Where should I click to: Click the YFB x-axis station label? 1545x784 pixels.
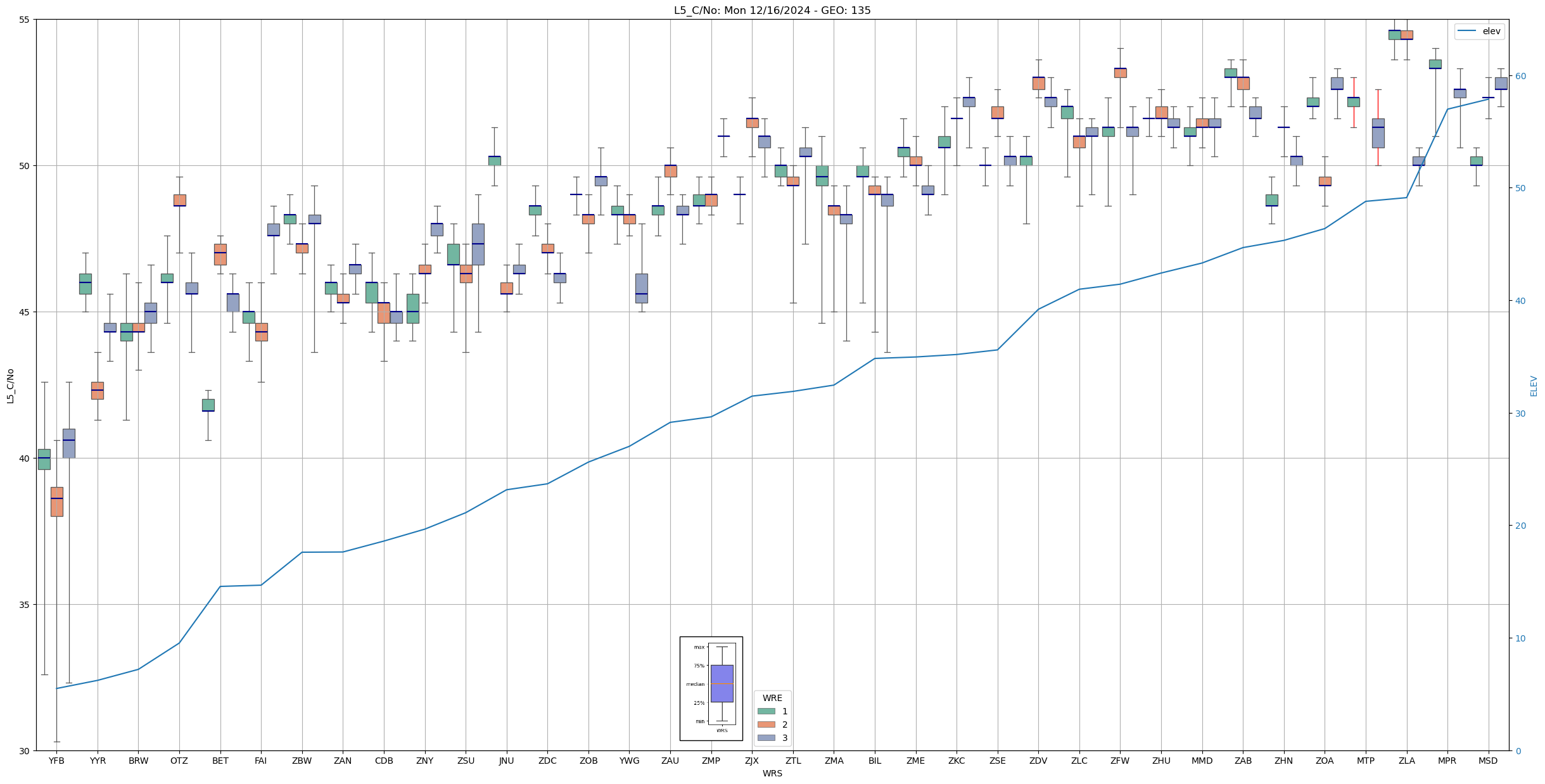click(56, 761)
